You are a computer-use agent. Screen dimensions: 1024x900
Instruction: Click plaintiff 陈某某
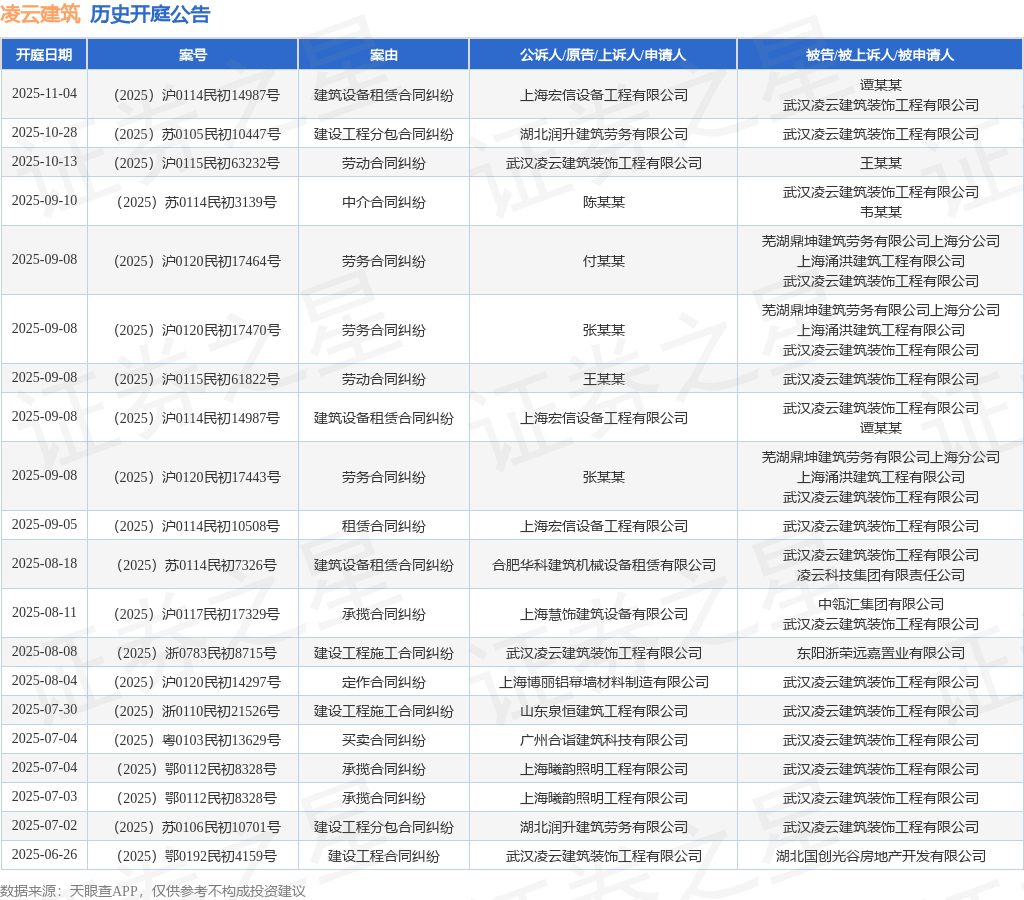(x=603, y=202)
